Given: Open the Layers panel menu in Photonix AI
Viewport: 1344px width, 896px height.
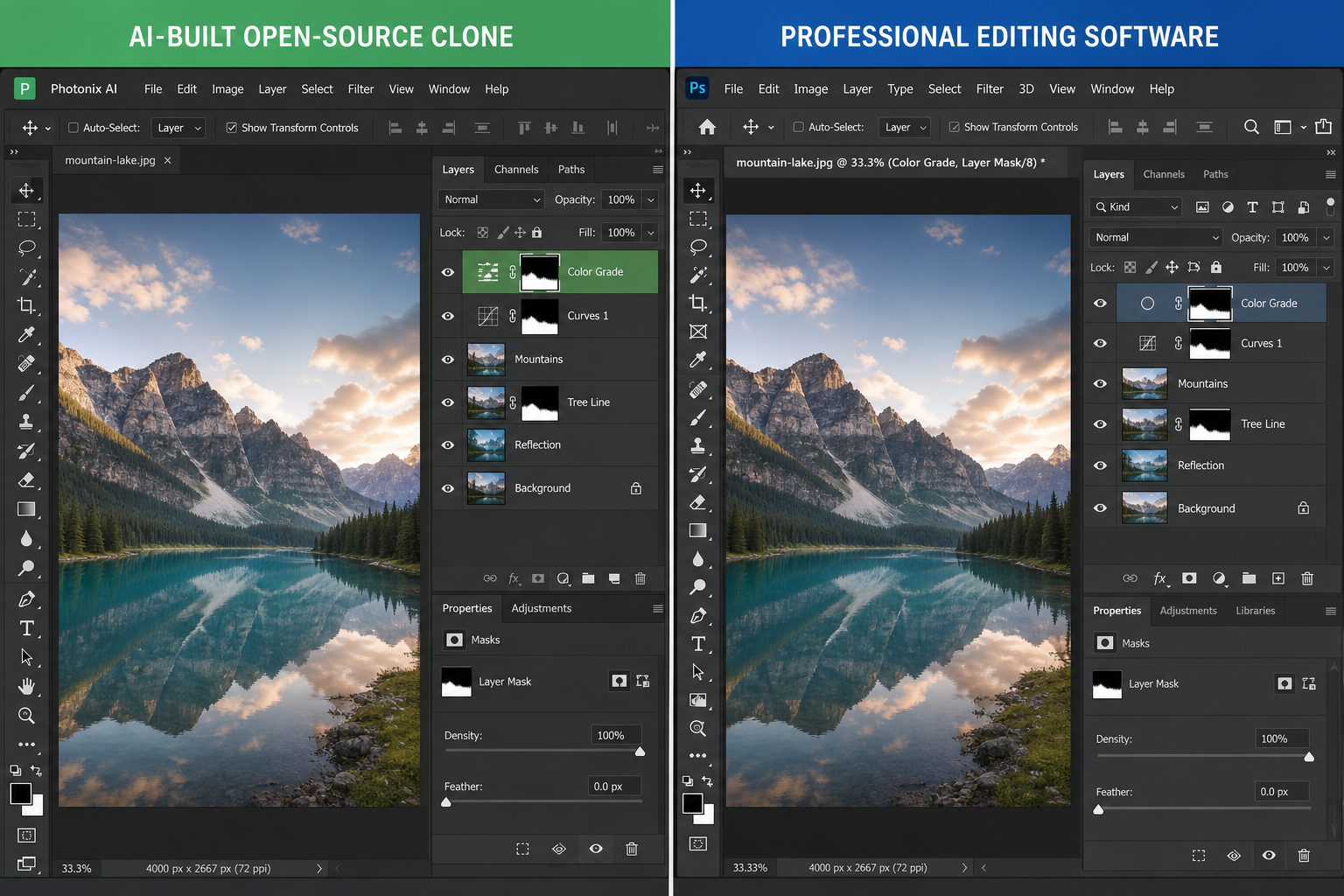Looking at the screenshot, I should coord(658,170).
